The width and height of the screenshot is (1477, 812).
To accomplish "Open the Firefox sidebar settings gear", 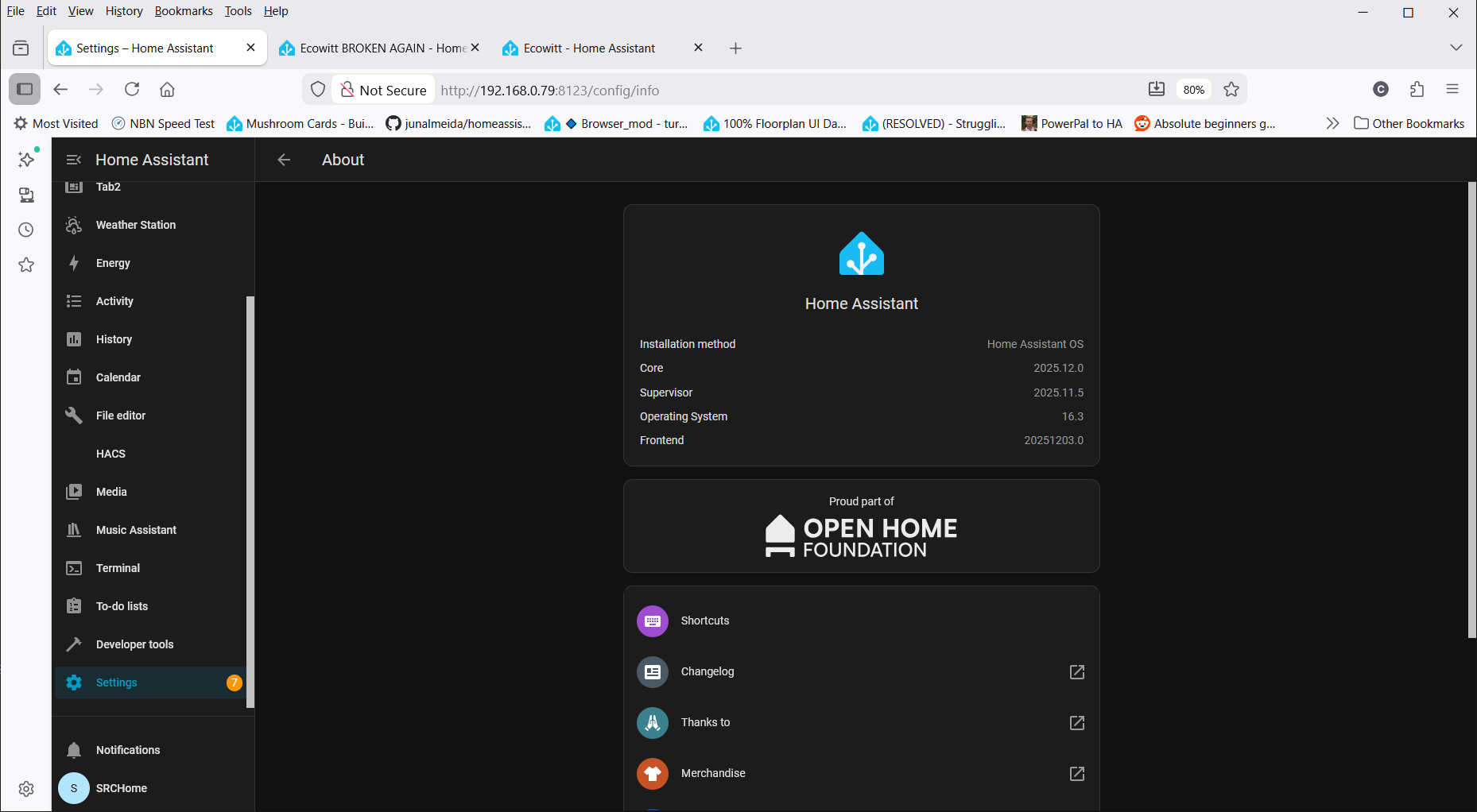I will (26, 788).
